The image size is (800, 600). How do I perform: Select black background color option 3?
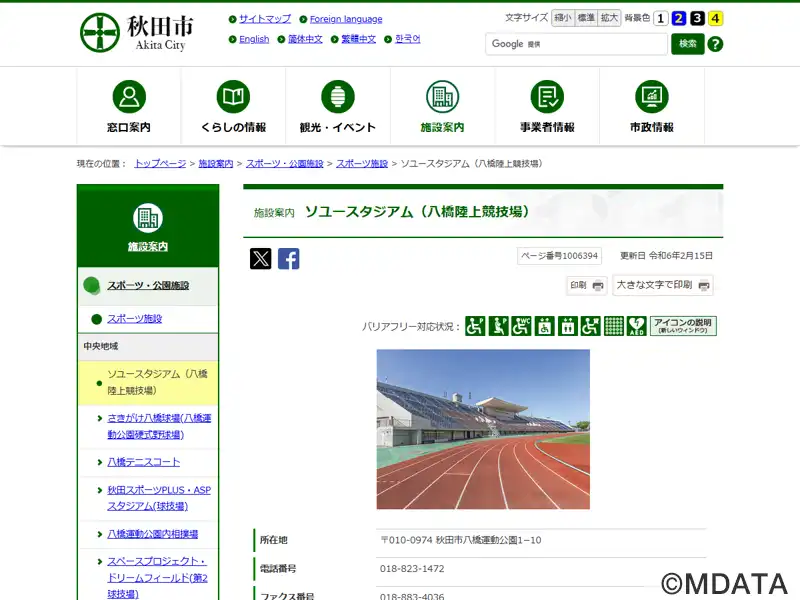tap(697, 18)
